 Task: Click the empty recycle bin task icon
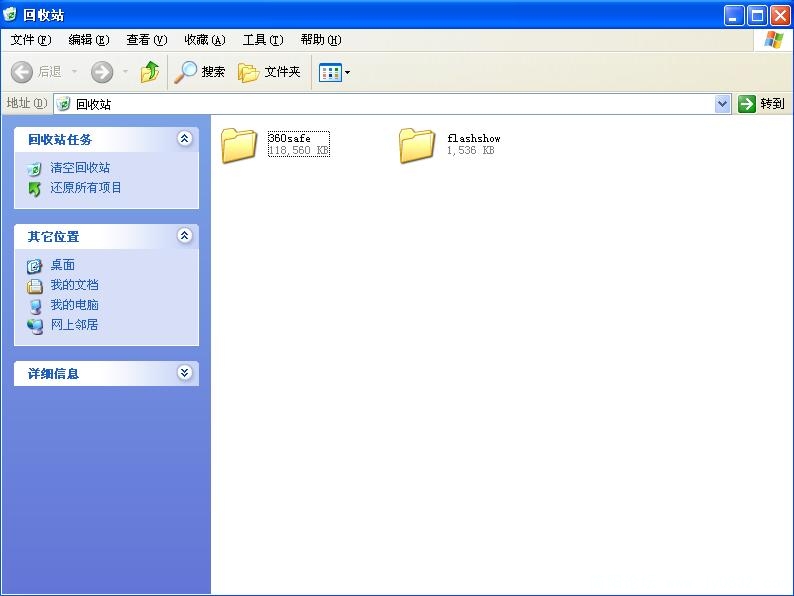coord(34,169)
